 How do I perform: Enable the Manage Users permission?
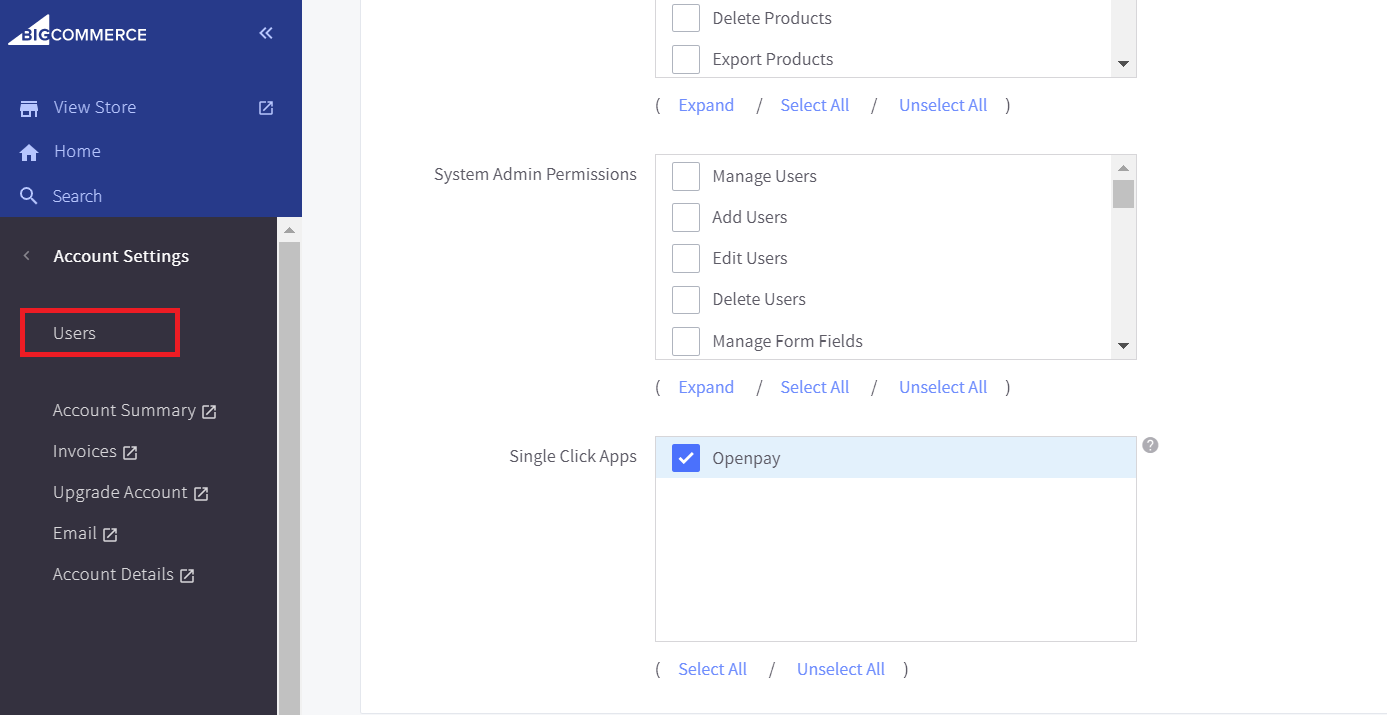tap(686, 176)
